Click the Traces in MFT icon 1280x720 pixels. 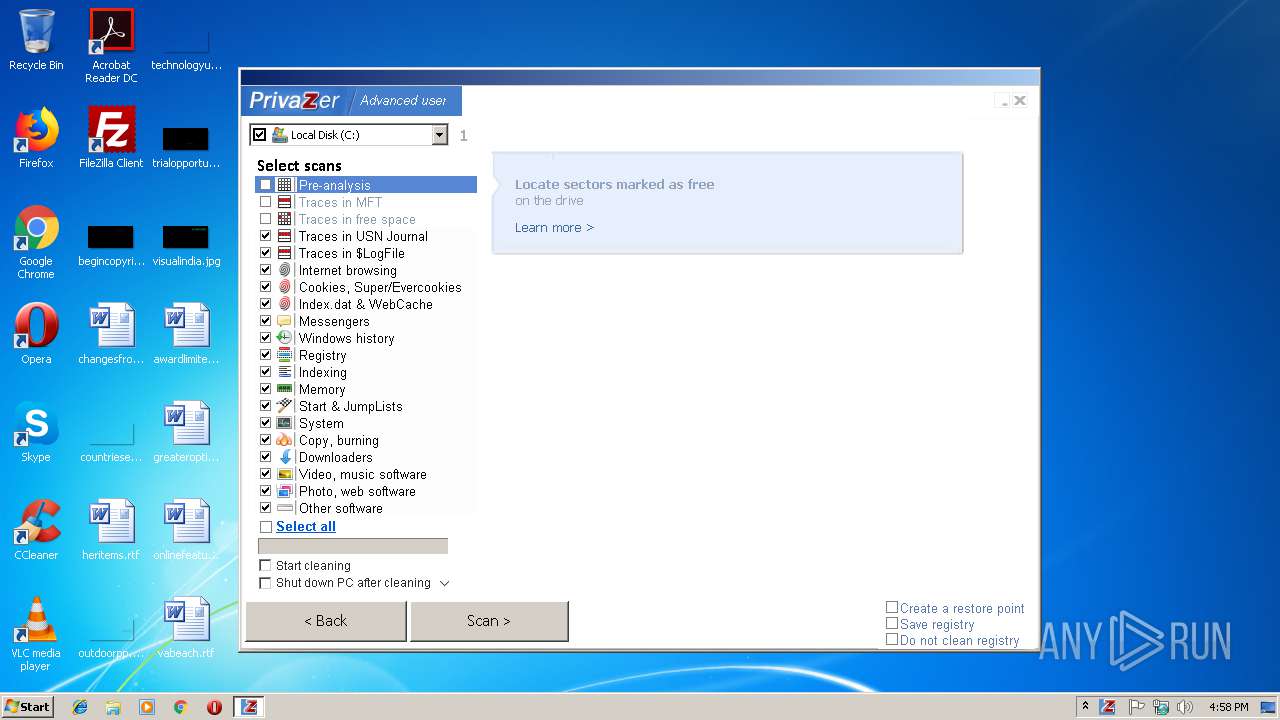click(285, 202)
